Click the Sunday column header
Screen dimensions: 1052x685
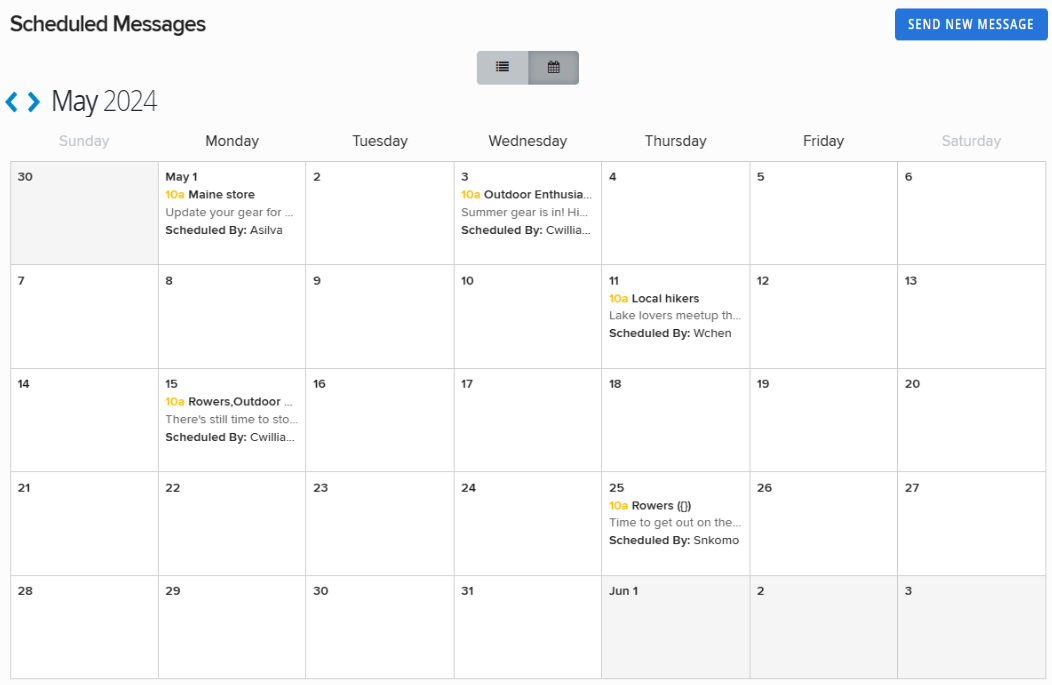83,141
